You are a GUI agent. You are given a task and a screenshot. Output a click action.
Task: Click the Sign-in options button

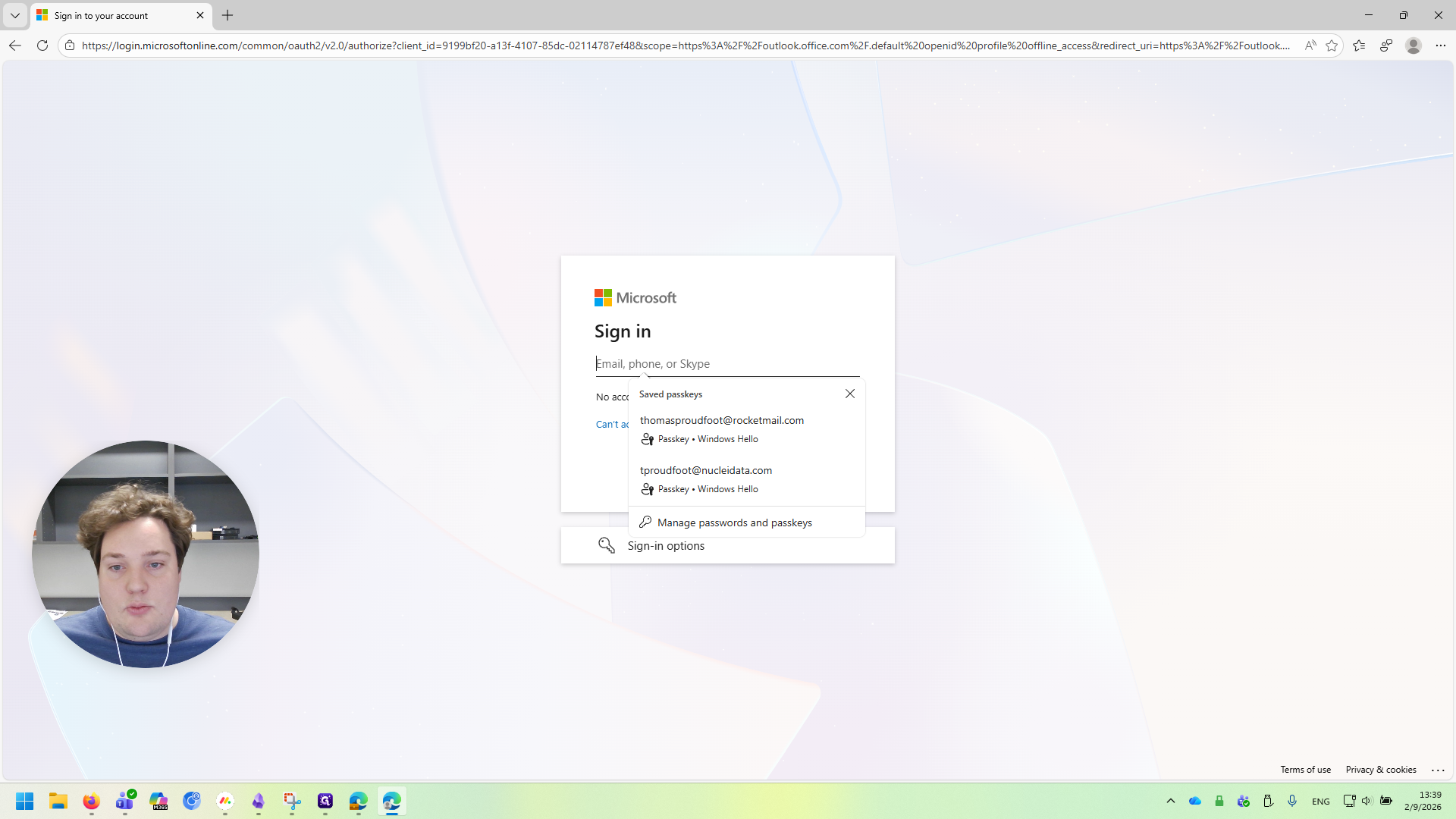coord(727,545)
